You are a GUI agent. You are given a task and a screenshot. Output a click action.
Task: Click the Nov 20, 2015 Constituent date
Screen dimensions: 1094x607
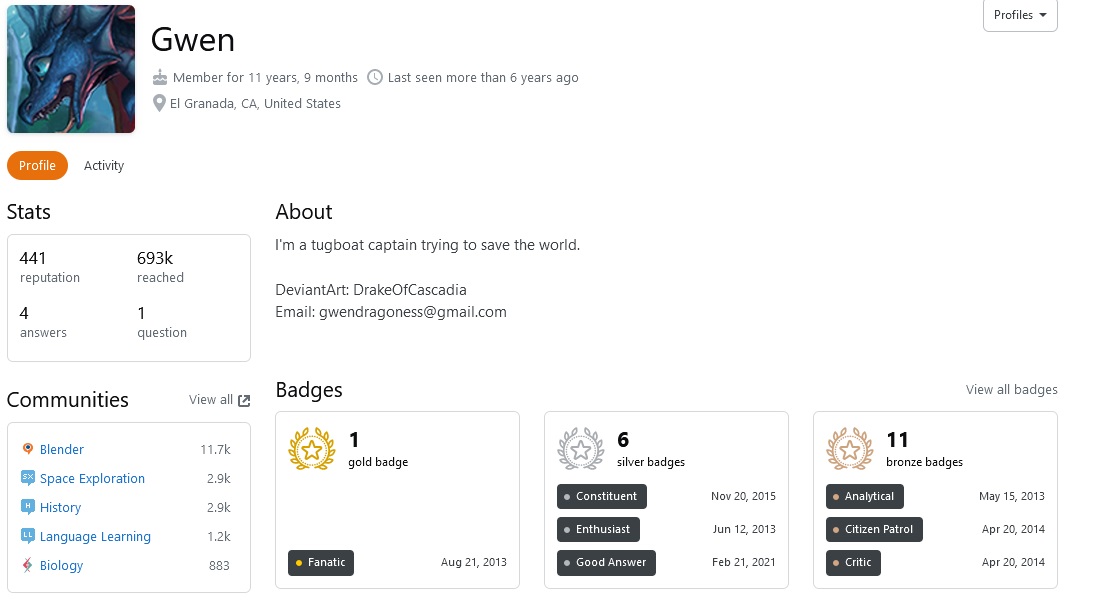point(743,496)
